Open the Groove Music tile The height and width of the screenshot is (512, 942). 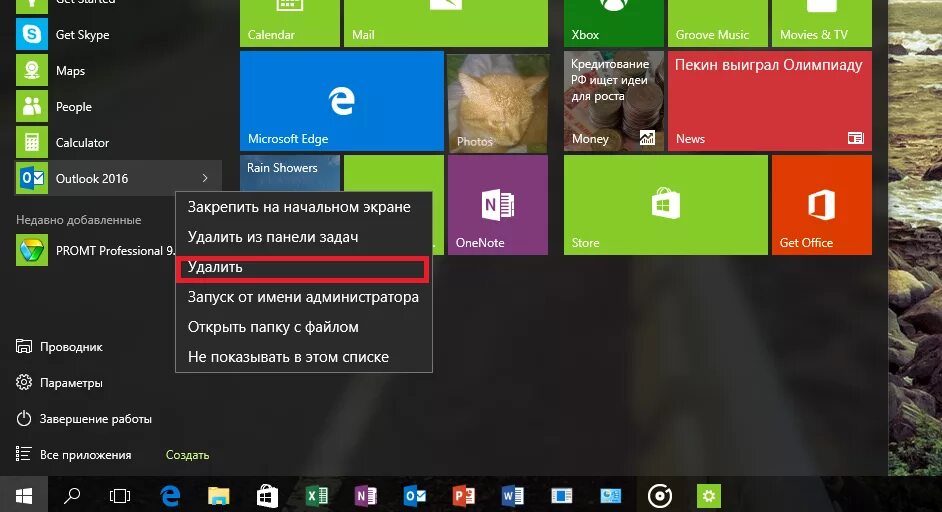[x=718, y=23]
